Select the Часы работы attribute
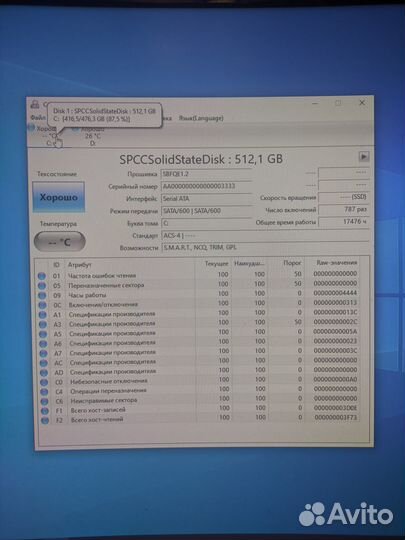The height and width of the screenshot is (540, 405). click(87, 295)
